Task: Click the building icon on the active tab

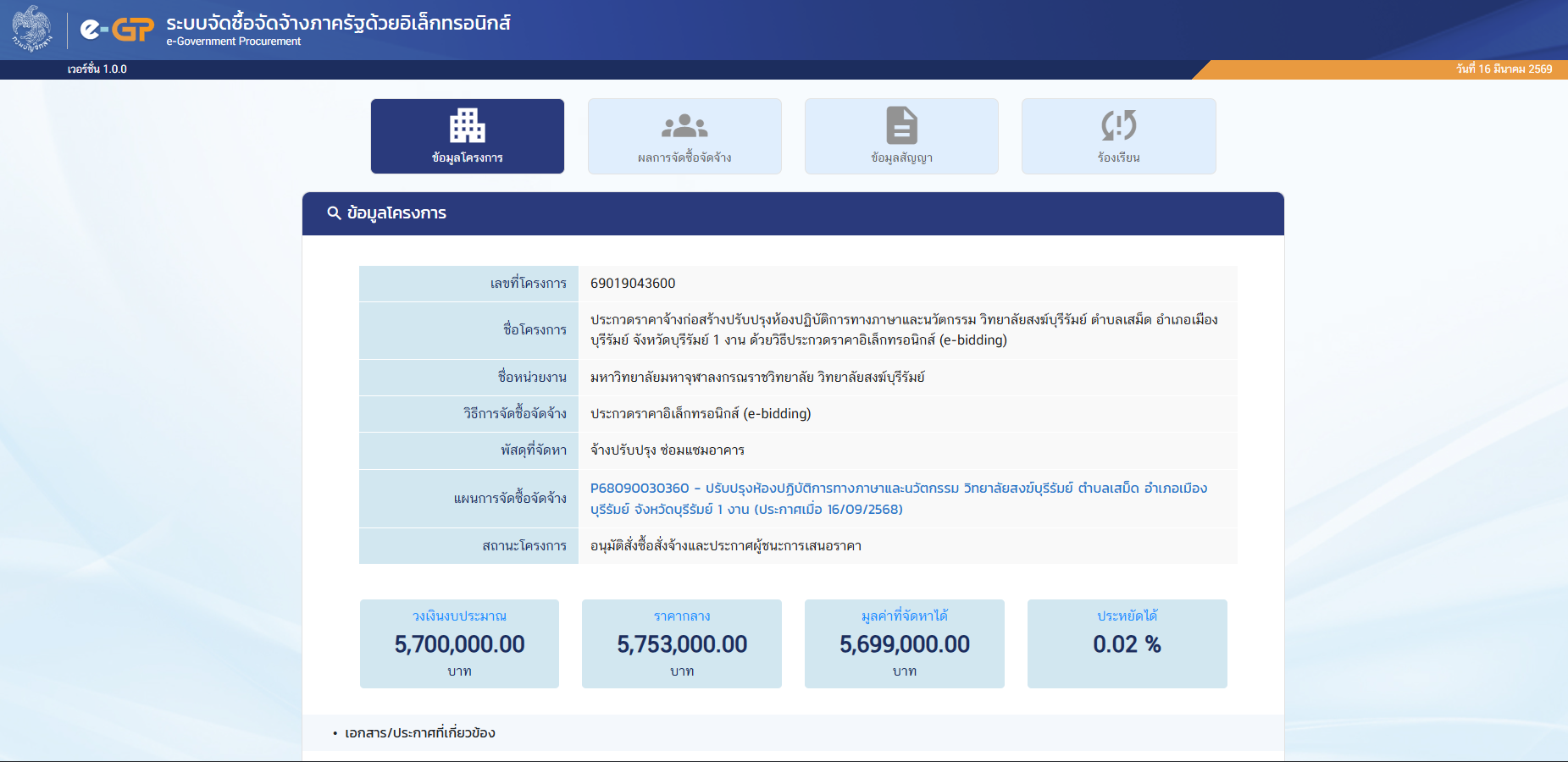Action: (x=467, y=125)
